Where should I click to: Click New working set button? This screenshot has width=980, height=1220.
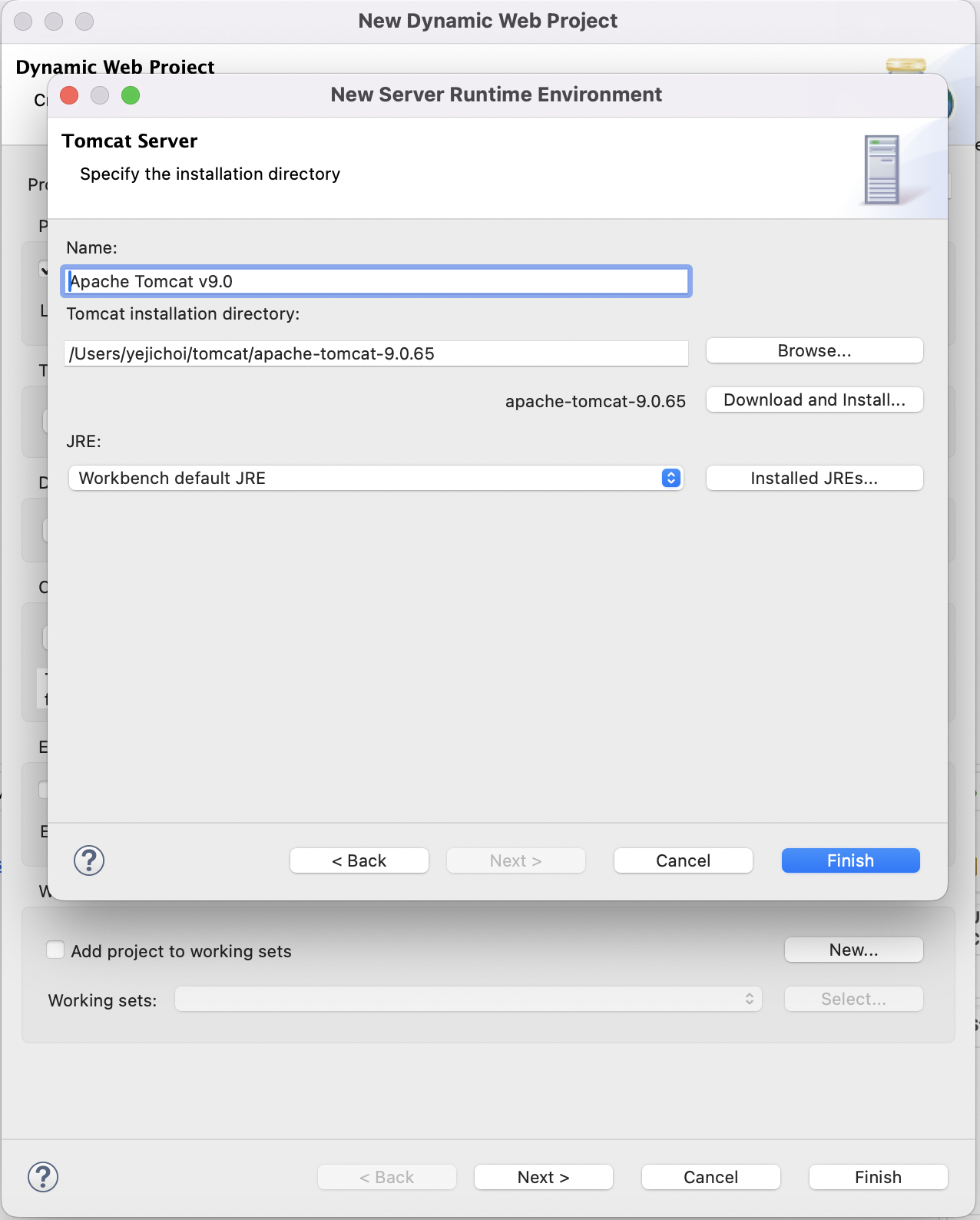(854, 950)
